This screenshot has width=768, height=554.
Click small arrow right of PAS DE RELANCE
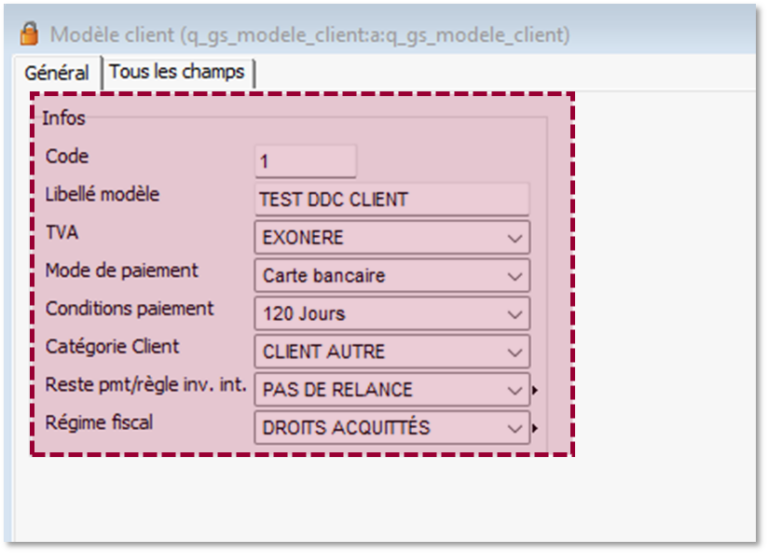(536, 391)
